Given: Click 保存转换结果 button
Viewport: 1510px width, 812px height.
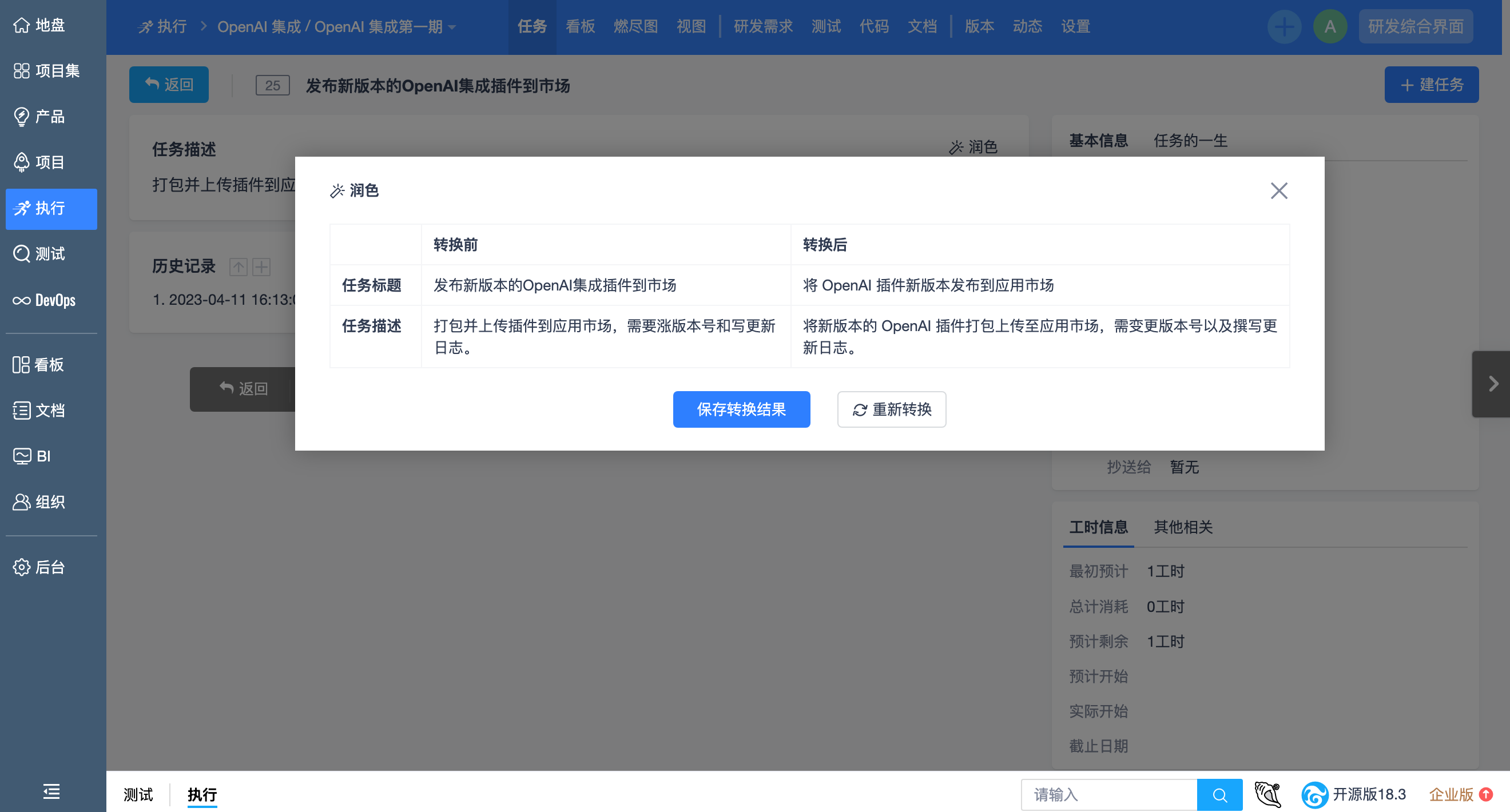Looking at the screenshot, I should 741,409.
